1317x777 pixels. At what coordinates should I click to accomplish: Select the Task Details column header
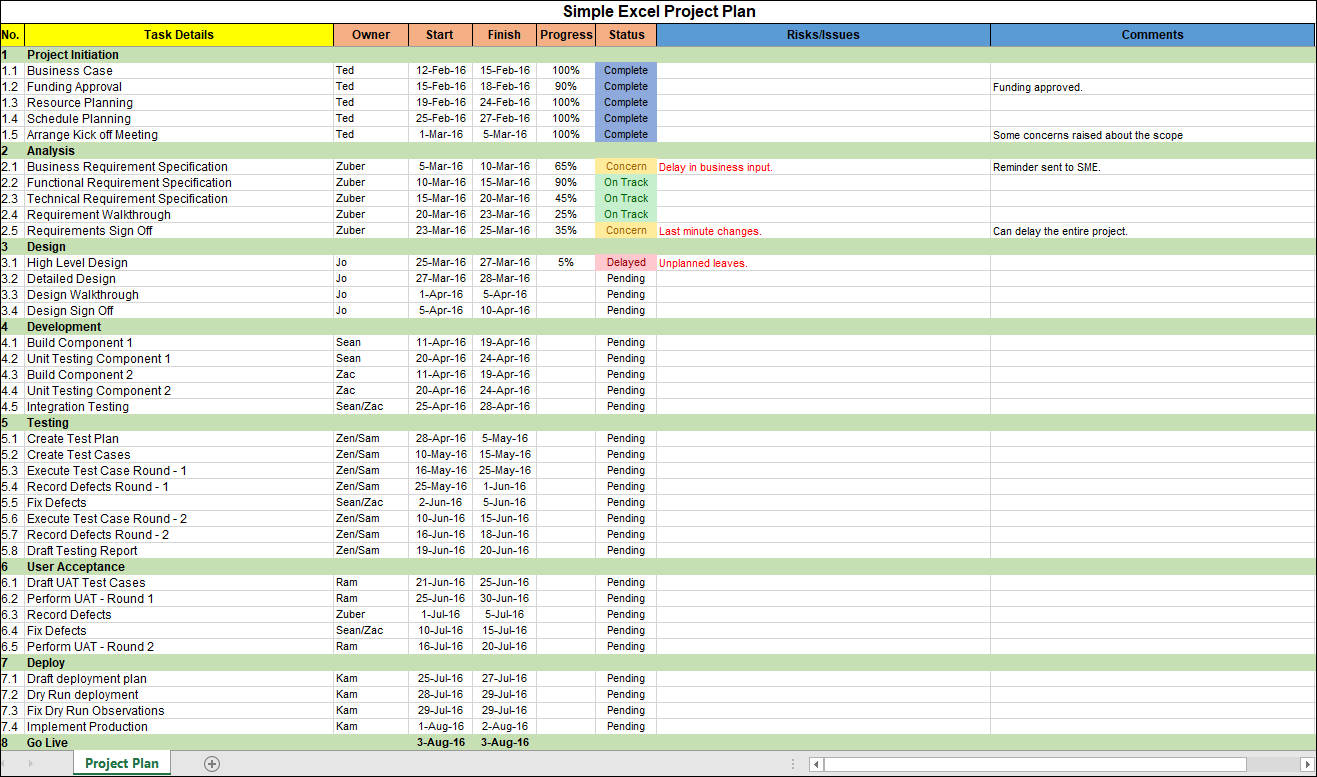pyautogui.click(x=177, y=34)
